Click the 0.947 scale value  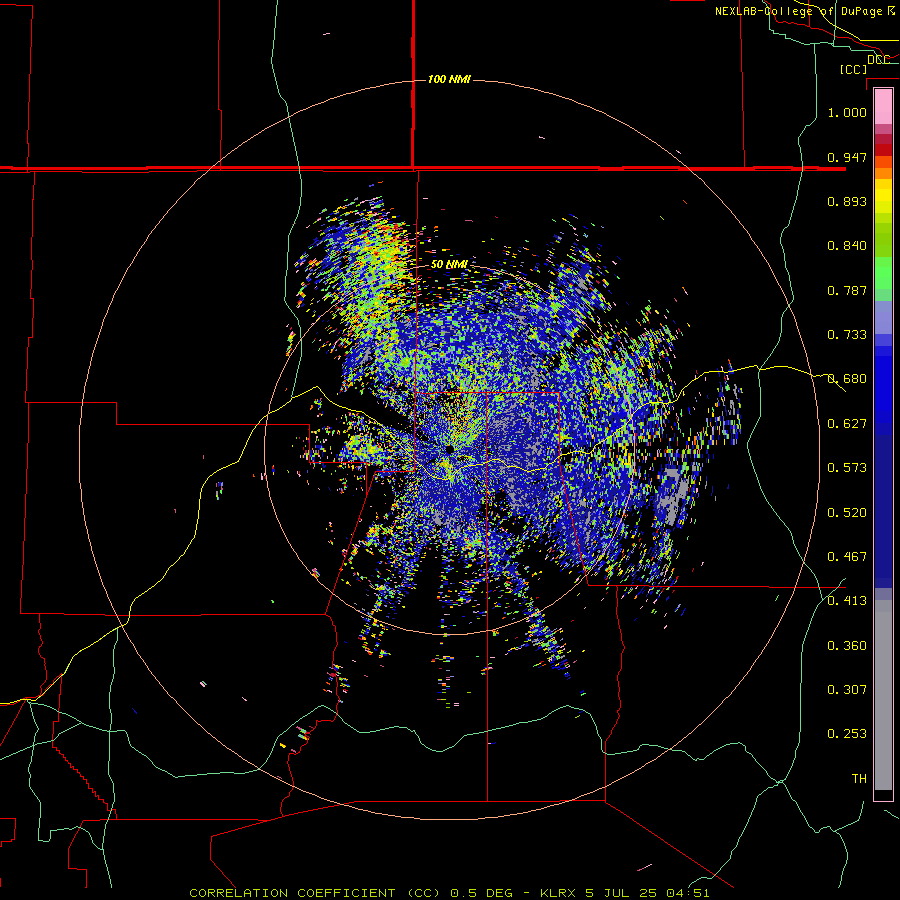click(x=847, y=157)
